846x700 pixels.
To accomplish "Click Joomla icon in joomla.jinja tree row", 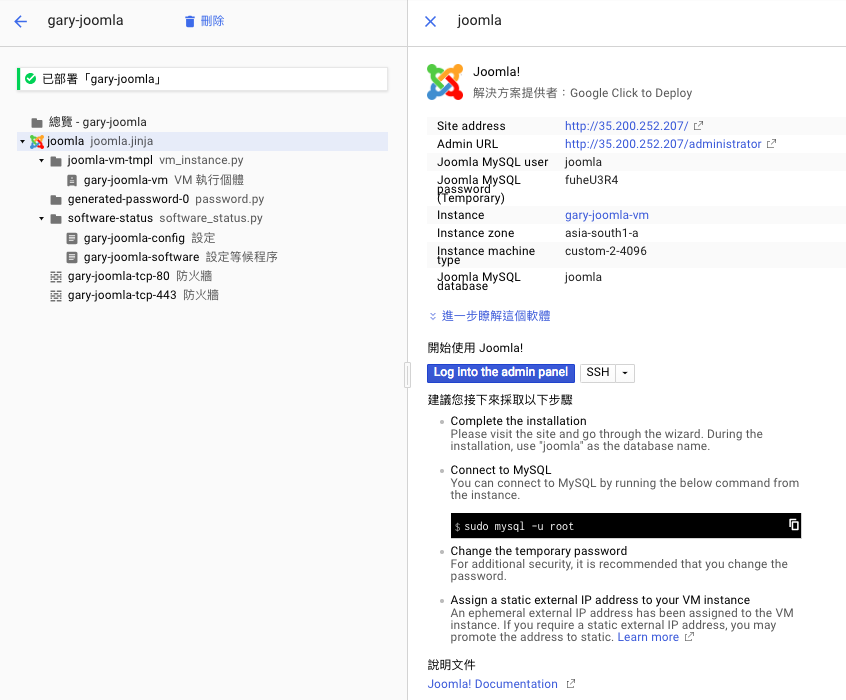I will pyautogui.click(x=37, y=141).
